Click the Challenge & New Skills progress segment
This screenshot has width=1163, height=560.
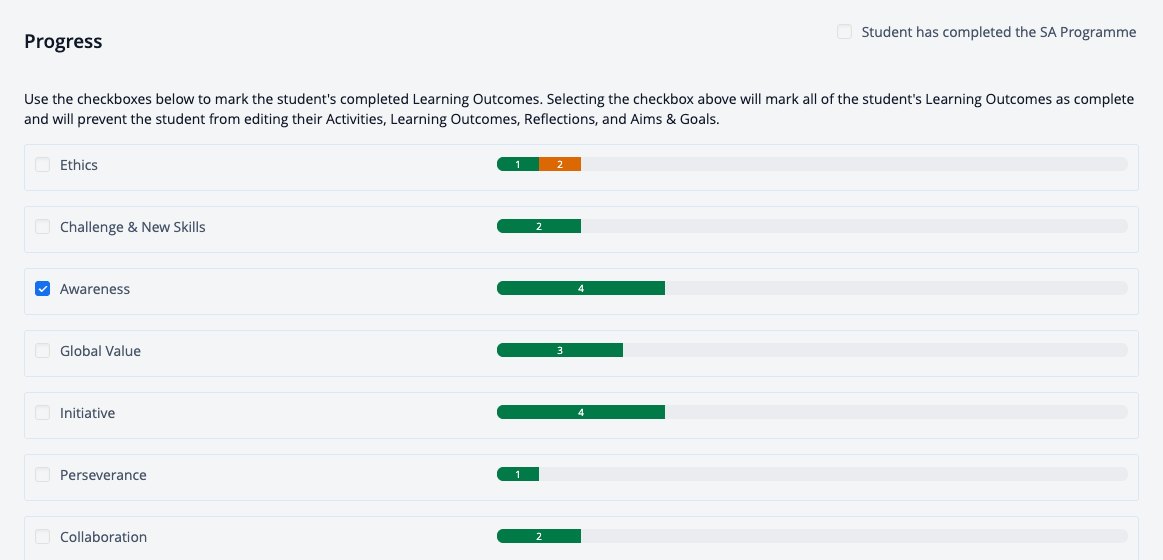point(539,227)
